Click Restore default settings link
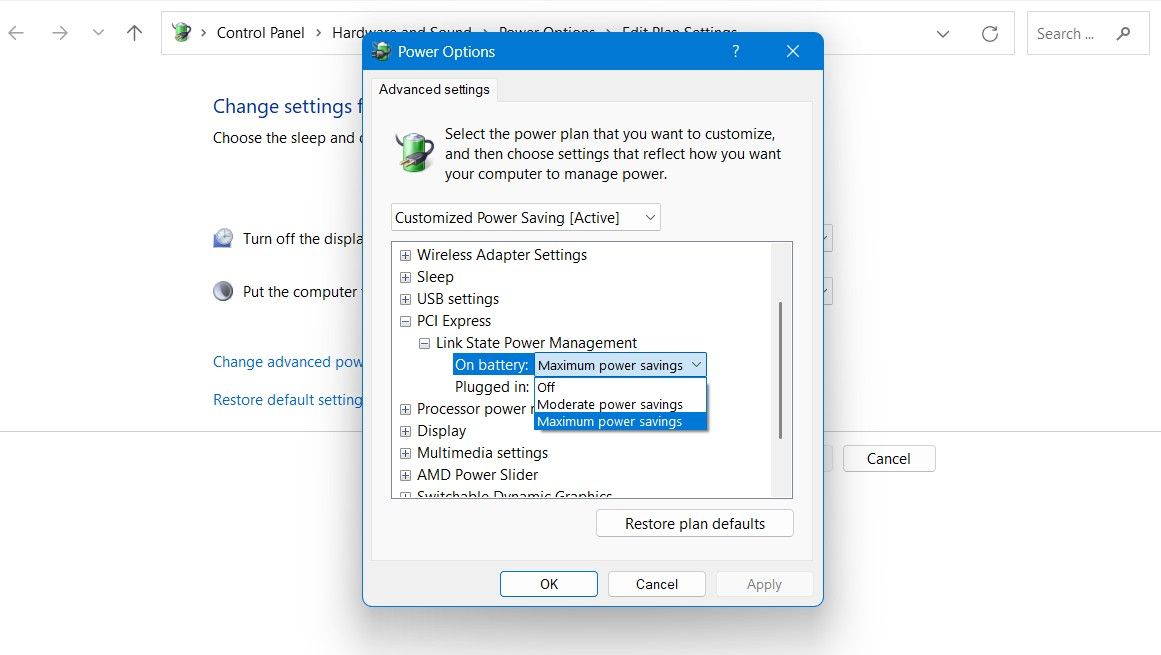 [x=287, y=400]
